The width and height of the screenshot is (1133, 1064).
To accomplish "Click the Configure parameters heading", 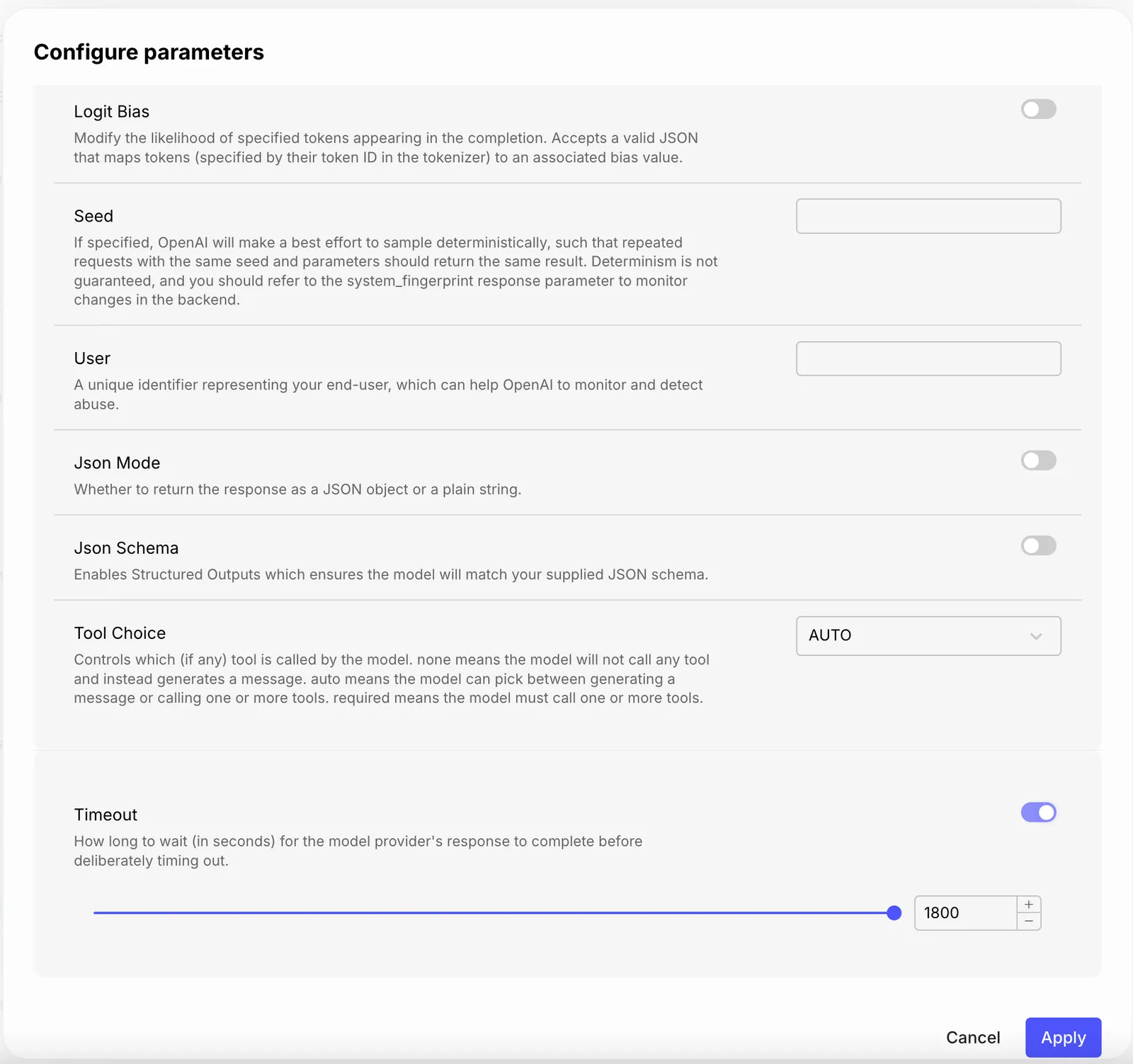I will tap(149, 52).
